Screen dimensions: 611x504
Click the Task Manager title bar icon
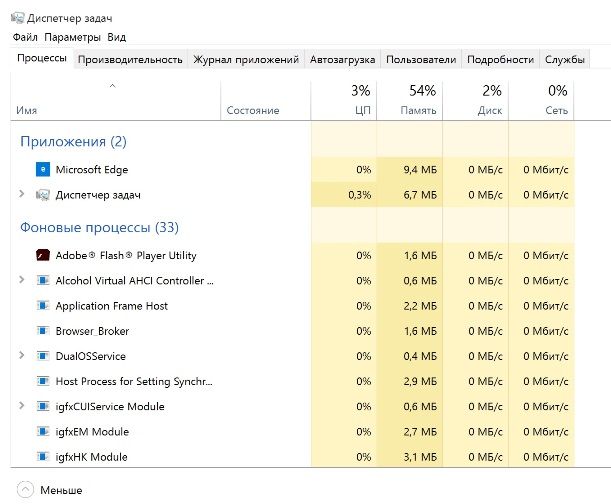[18, 18]
